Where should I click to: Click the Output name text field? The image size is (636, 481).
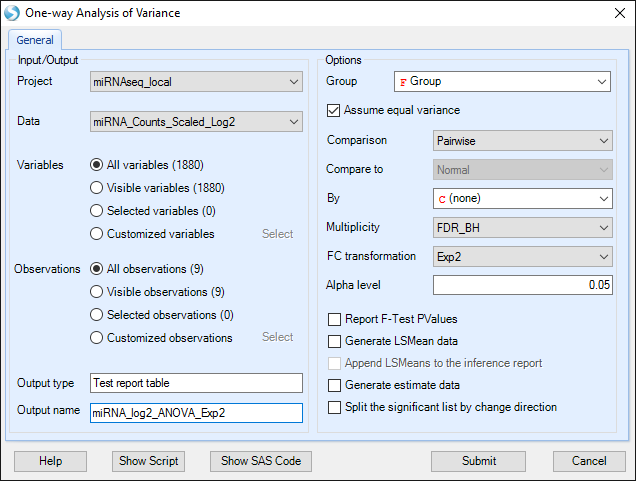tap(196, 413)
